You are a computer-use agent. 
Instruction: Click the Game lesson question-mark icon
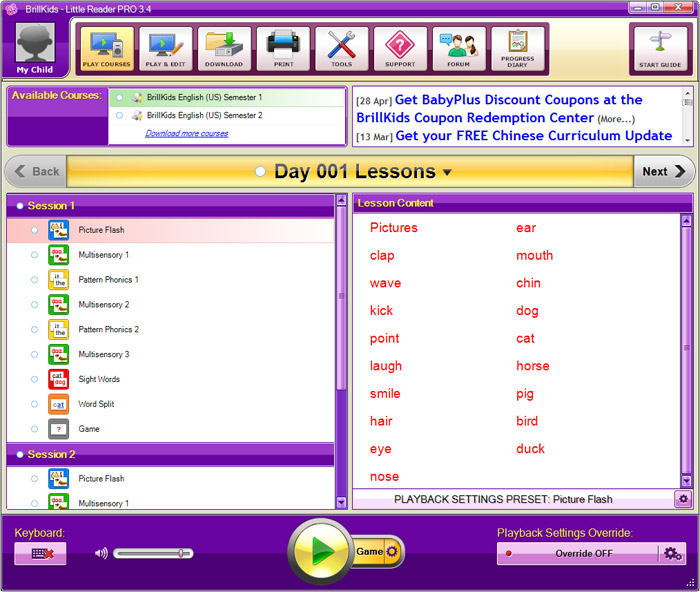pyautogui.click(x=58, y=429)
